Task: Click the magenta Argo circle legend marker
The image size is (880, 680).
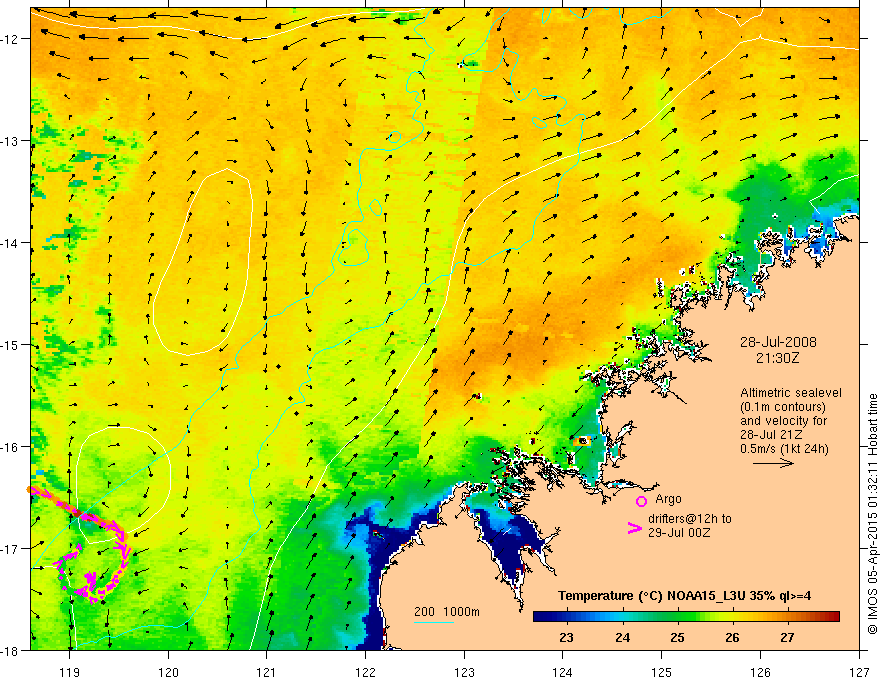Action: (641, 501)
